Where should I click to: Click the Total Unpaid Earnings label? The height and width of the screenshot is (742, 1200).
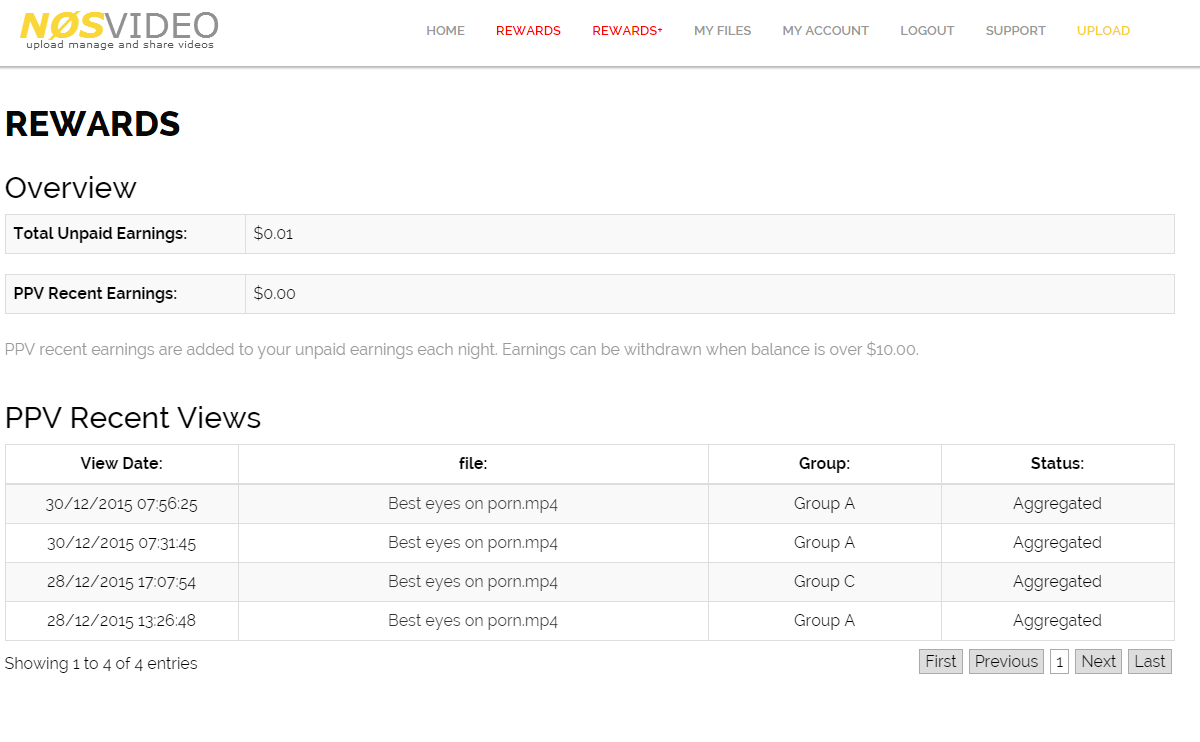[100, 234]
